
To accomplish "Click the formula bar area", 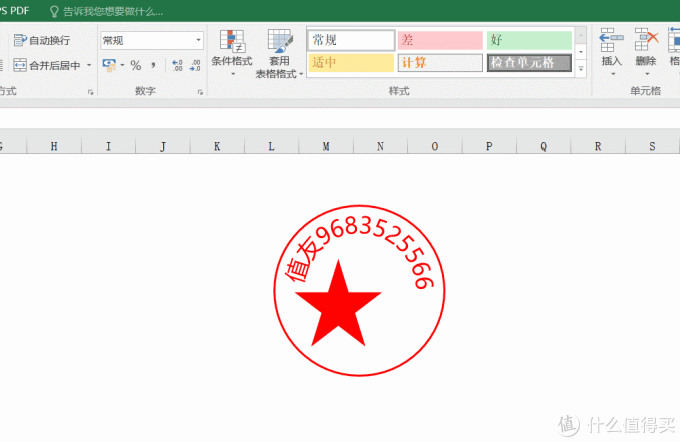I will click(340, 118).
